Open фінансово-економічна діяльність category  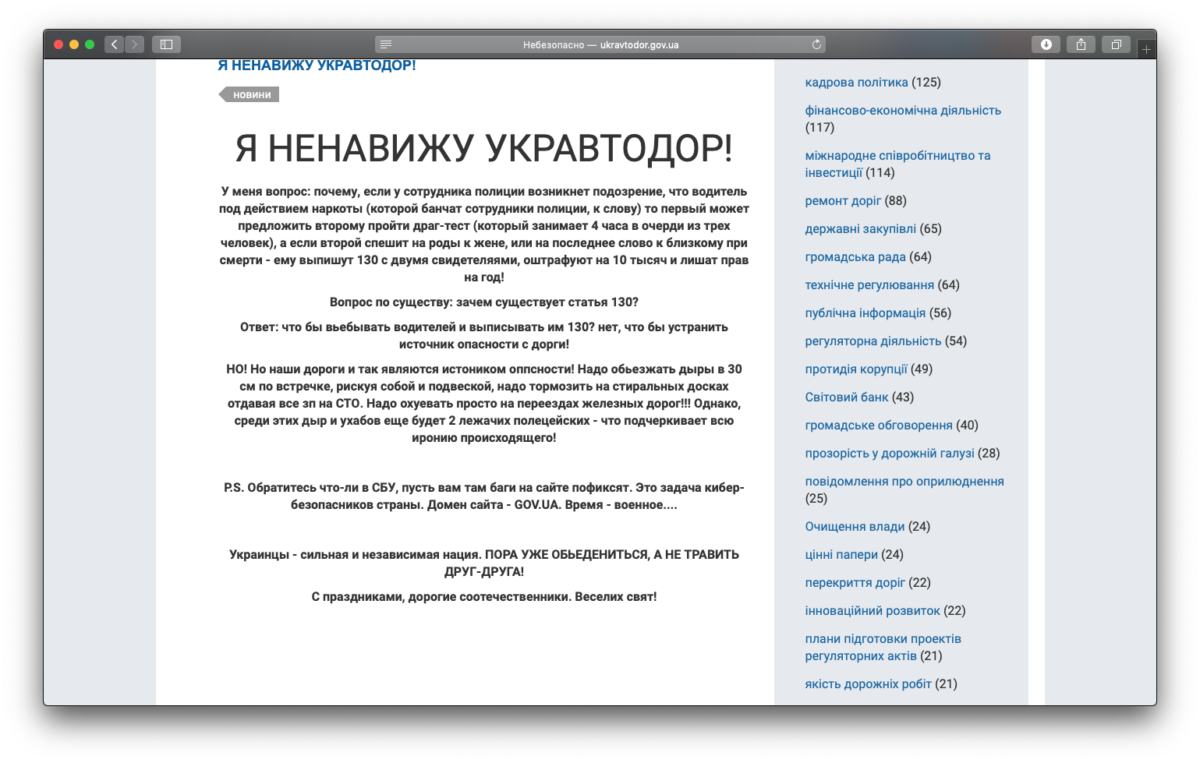tap(903, 110)
